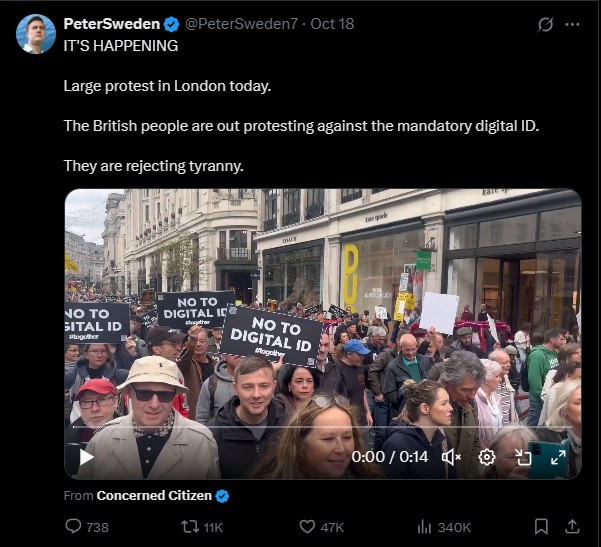The height and width of the screenshot is (547, 601).
Task: Expand video to fullscreen
Action: click(558, 457)
